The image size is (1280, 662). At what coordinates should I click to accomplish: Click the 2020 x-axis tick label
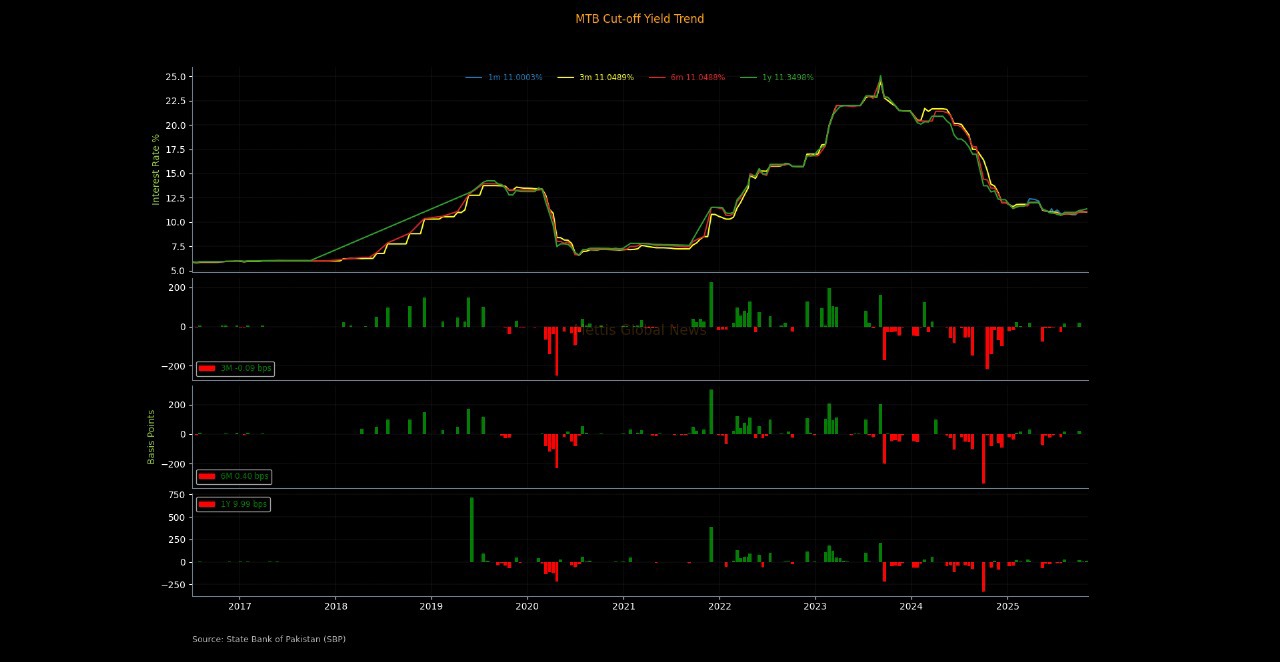527,606
